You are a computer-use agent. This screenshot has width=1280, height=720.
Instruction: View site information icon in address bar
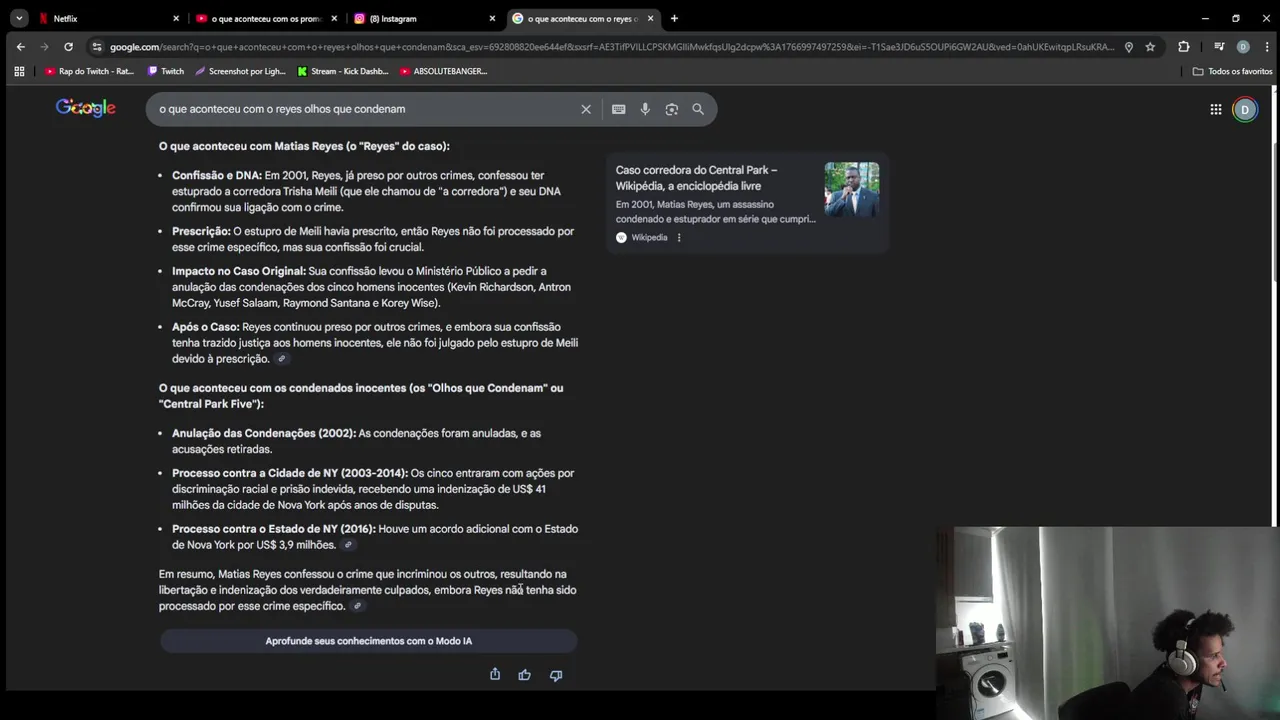[x=96, y=47]
